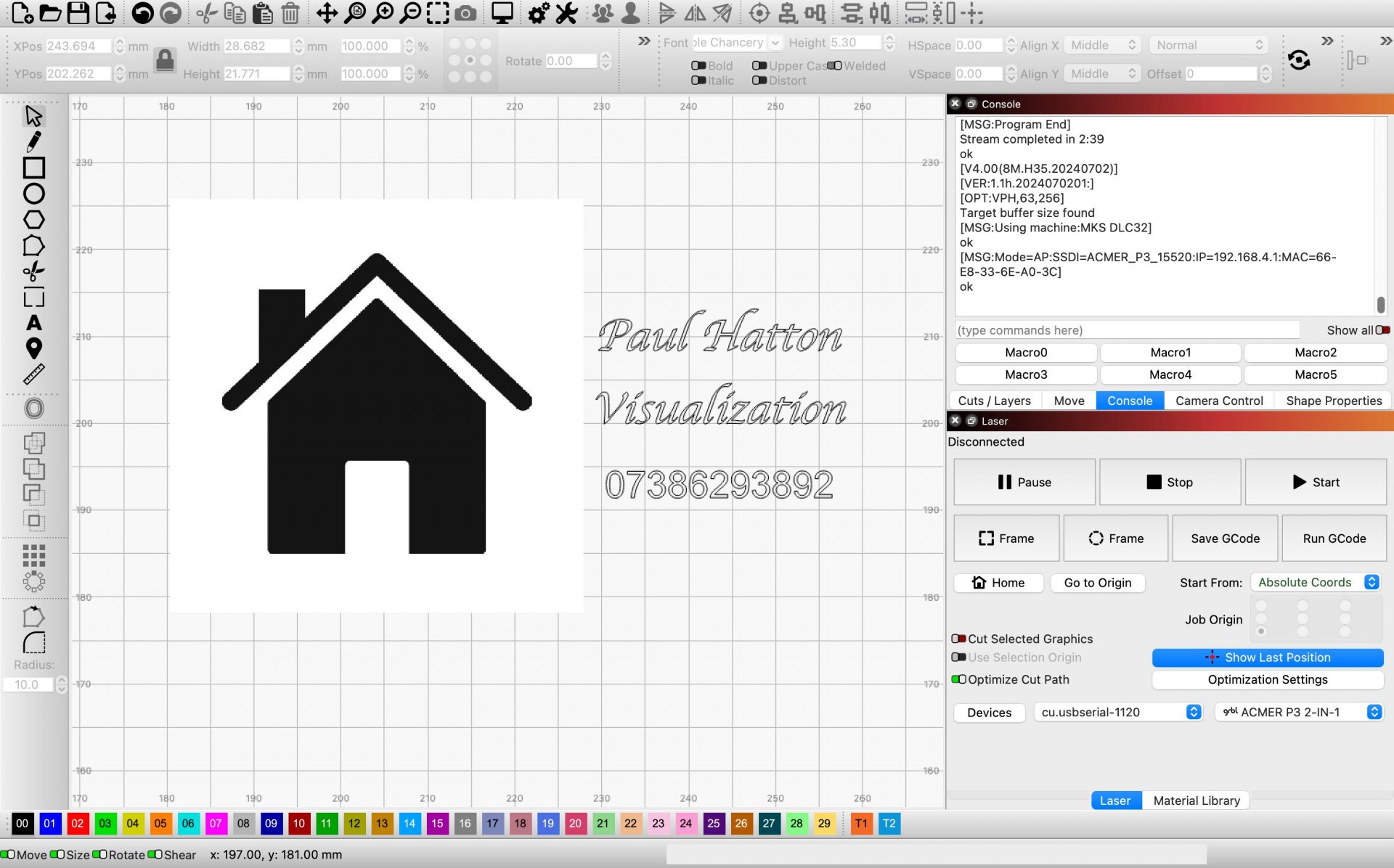Switch to the Cuts / Layers tab
Screen dimensions: 1394x868
tap(993, 401)
